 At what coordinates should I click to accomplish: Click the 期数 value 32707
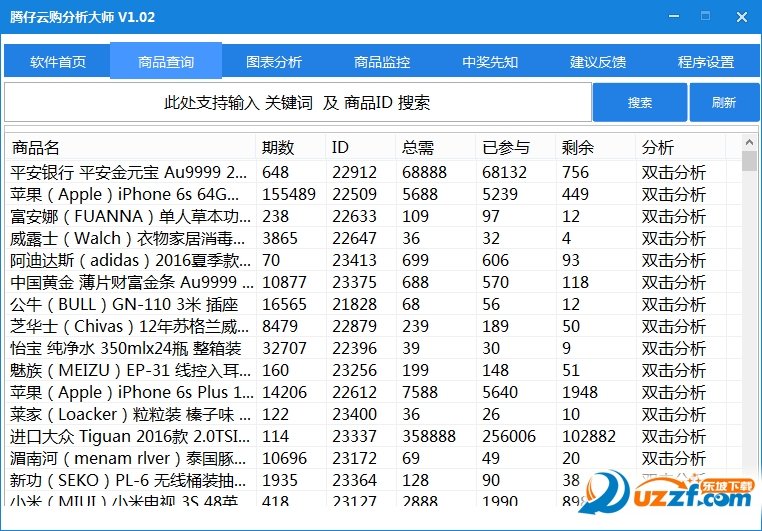pyautogui.click(x=284, y=348)
